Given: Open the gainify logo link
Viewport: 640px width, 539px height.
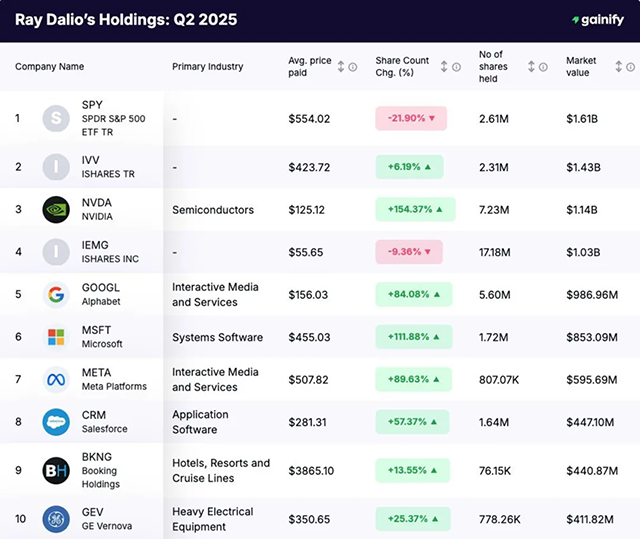Looking at the screenshot, I should click(x=597, y=20).
